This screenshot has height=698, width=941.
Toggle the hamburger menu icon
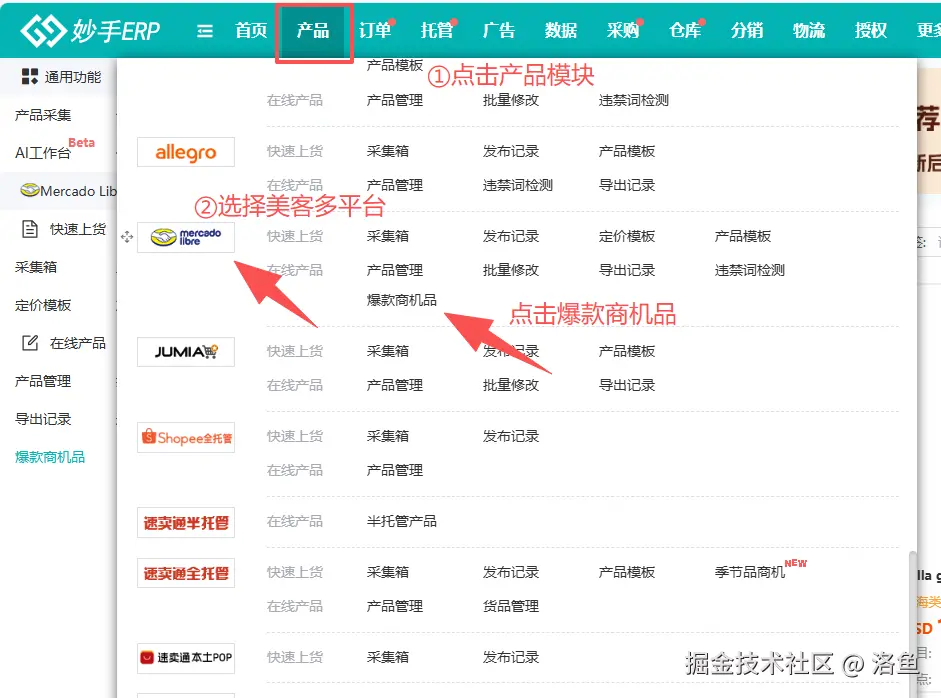pyautogui.click(x=205, y=31)
